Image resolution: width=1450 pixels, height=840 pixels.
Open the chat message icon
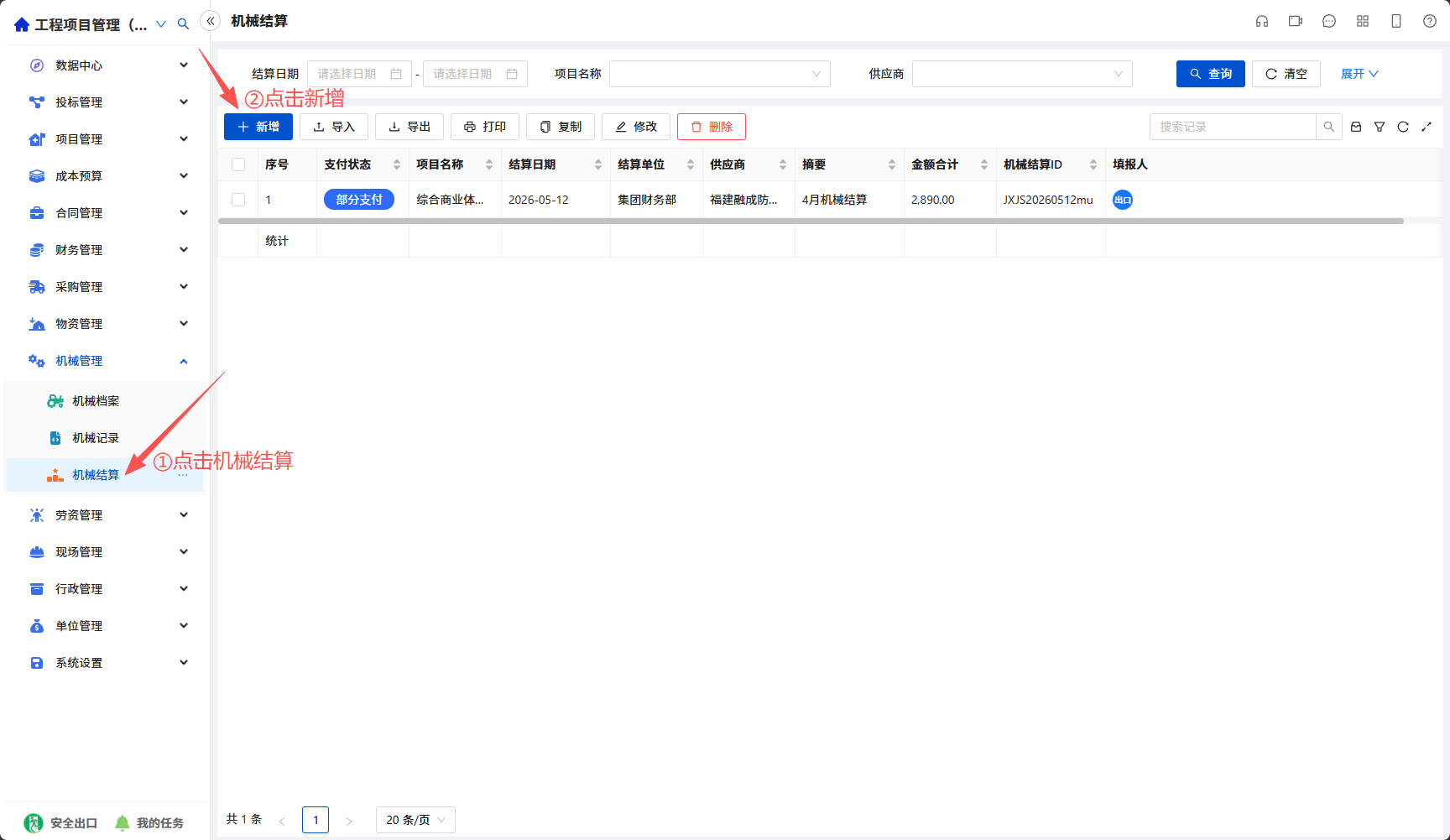[x=1329, y=21]
